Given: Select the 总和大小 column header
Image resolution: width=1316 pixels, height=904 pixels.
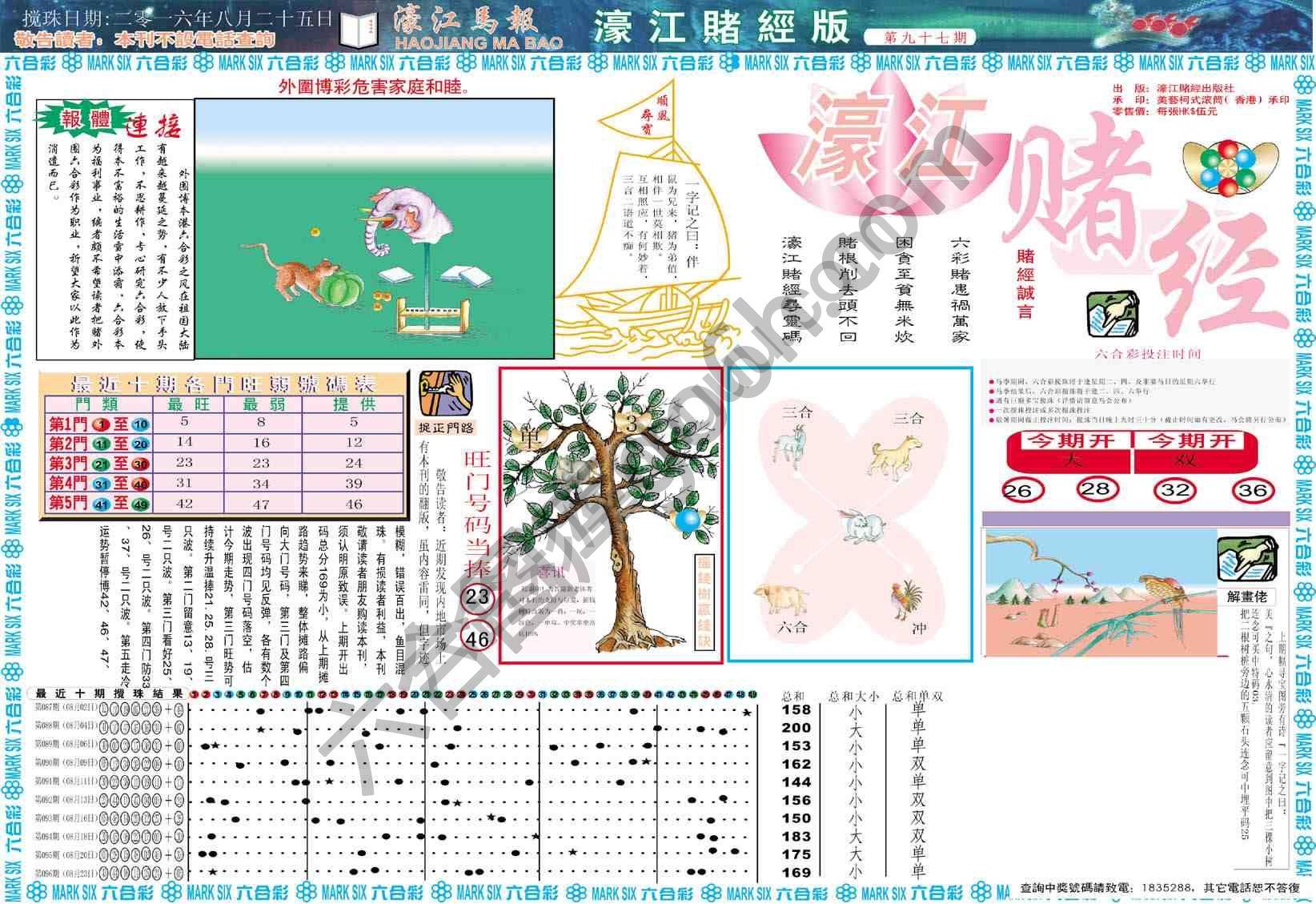Looking at the screenshot, I should [x=854, y=697].
